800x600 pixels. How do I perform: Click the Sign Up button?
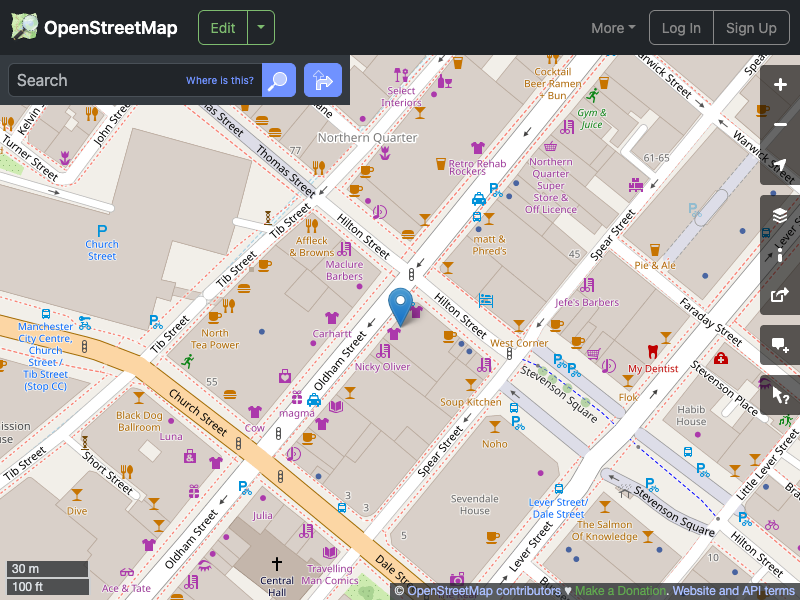pos(751,28)
